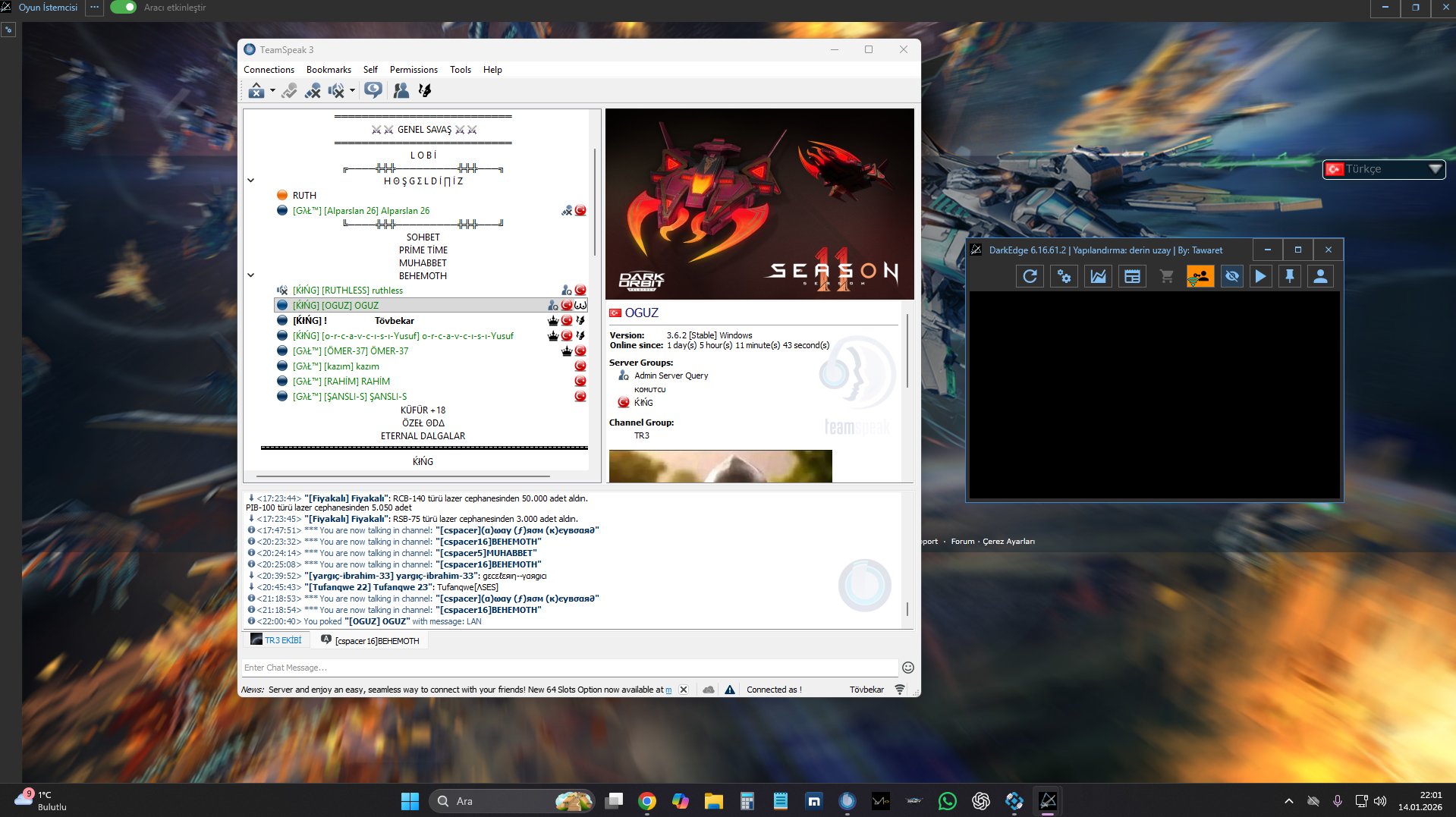This screenshot has height=817, width=1456.
Task: Open the Tools menu in TeamSpeak
Action: coord(461,70)
